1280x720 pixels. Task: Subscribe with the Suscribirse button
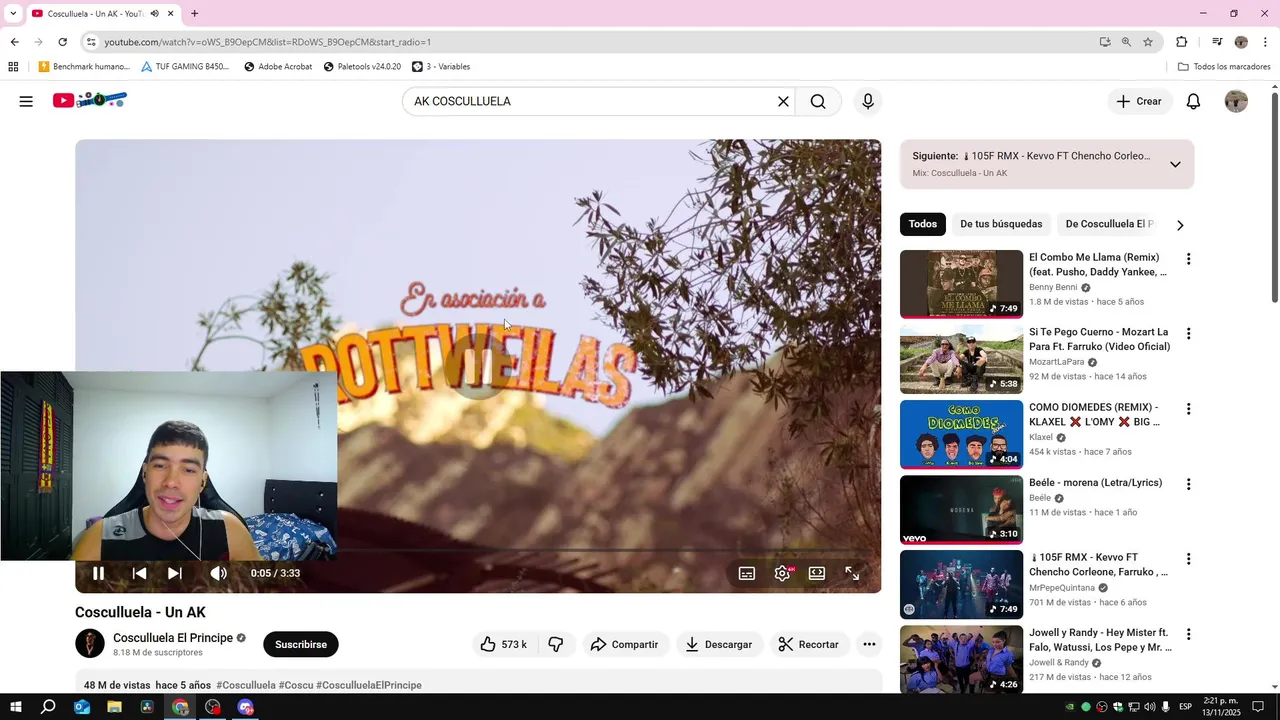(301, 644)
